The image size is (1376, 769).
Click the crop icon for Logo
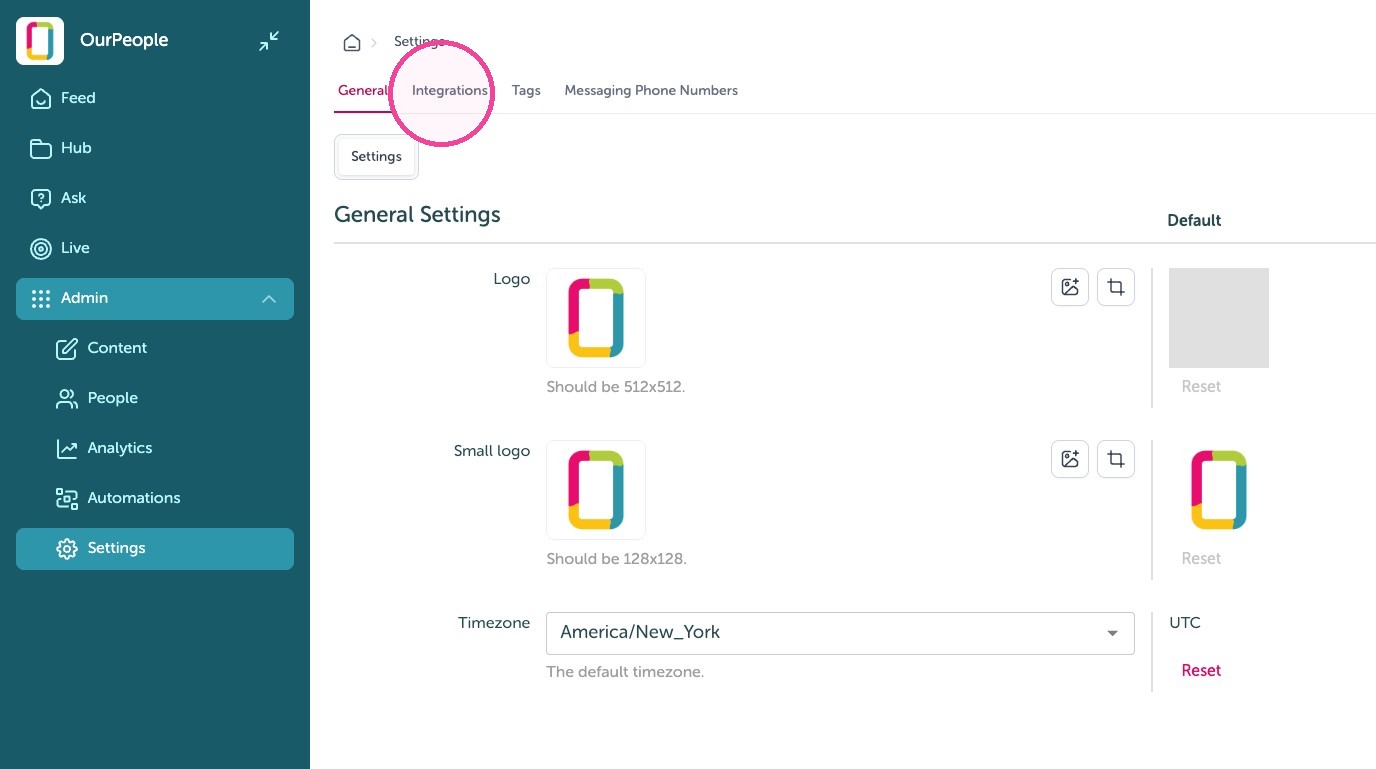[1116, 287]
